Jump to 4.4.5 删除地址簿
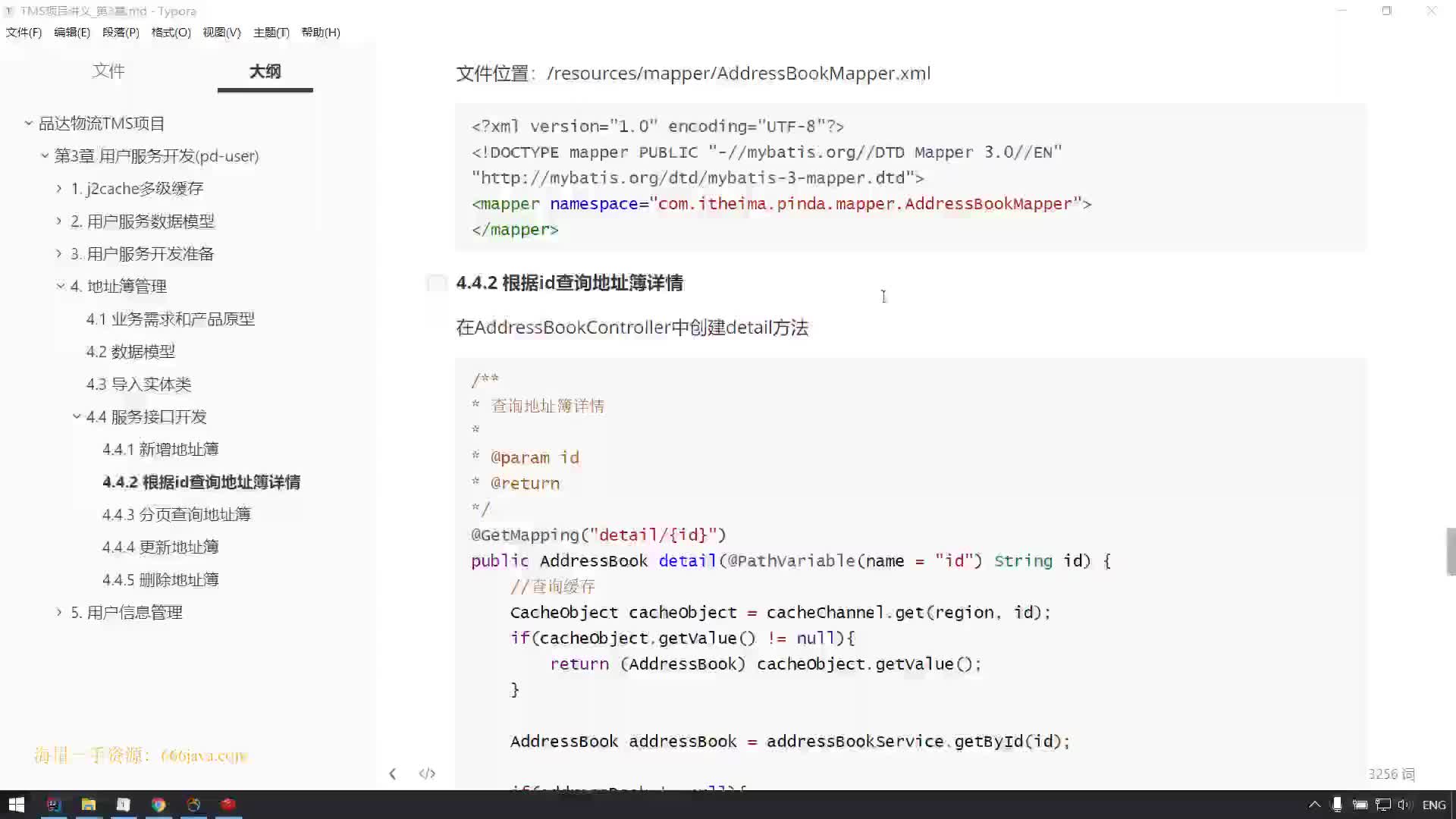Screen dimensions: 1456x819 (x=160, y=579)
